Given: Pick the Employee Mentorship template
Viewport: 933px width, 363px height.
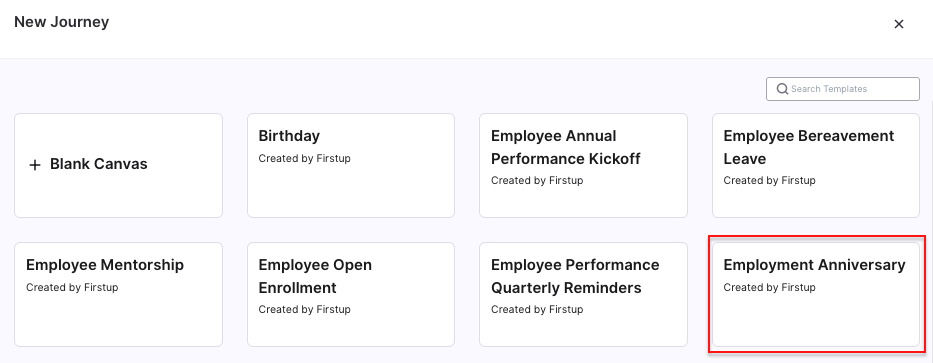Looking at the screenshot, I should point(118,294).
